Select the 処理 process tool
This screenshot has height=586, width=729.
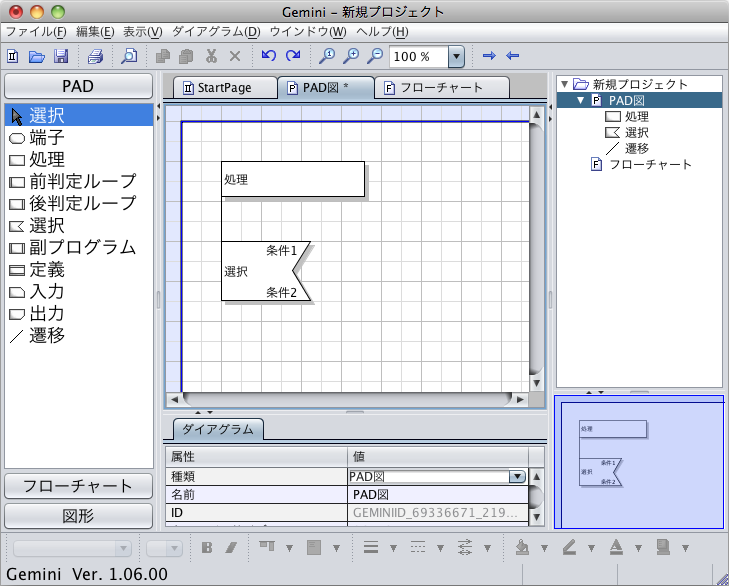click(x=79, y=160)
